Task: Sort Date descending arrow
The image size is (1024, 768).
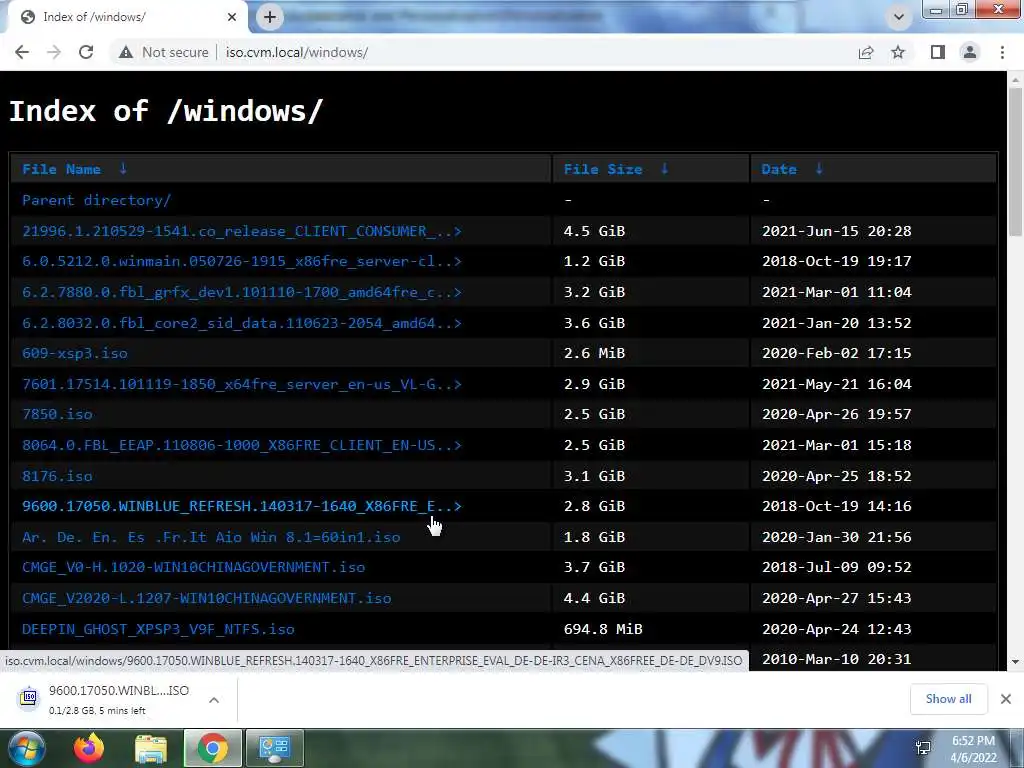Action: point(819,168)
